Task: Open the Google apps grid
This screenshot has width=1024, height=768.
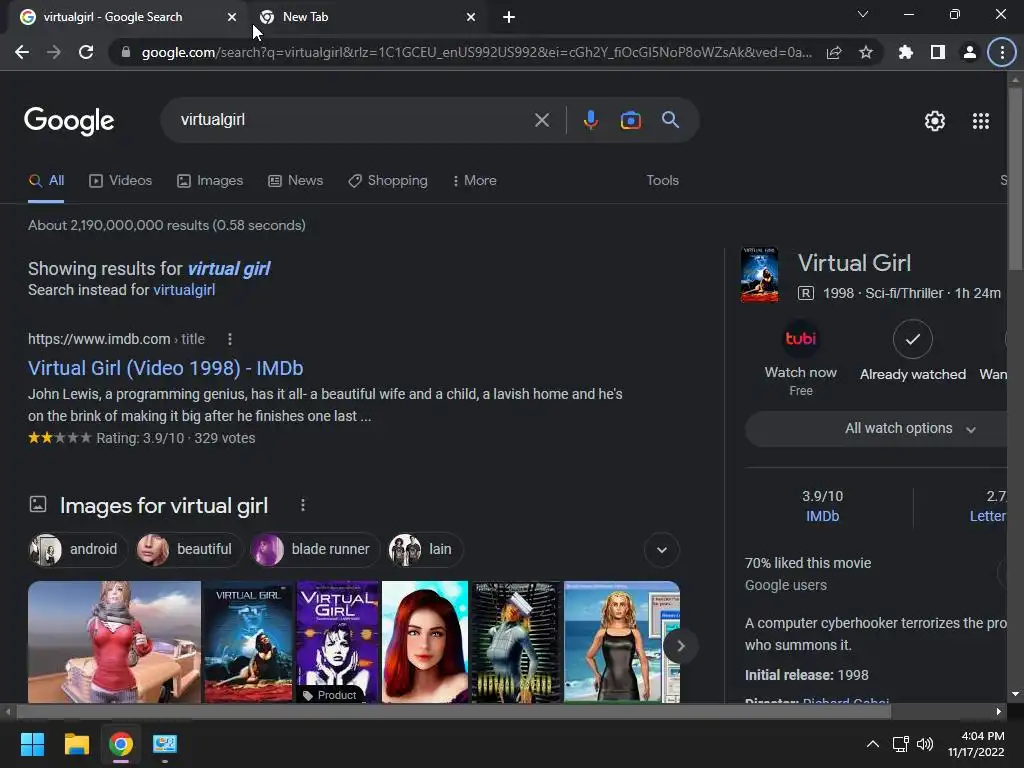Action: coord(980,121)
